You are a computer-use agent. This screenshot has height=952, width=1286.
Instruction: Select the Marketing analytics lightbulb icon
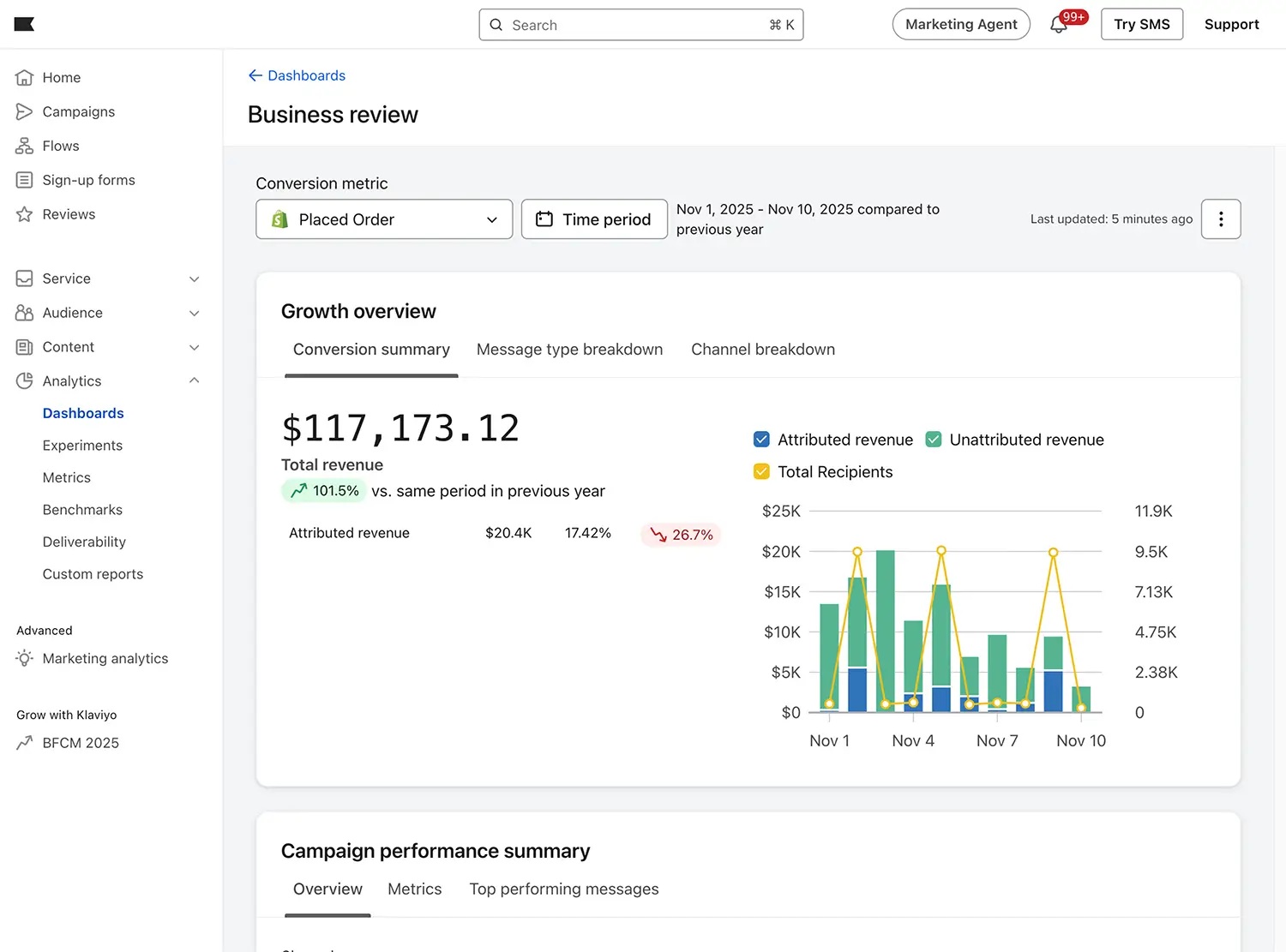point(25,658)
